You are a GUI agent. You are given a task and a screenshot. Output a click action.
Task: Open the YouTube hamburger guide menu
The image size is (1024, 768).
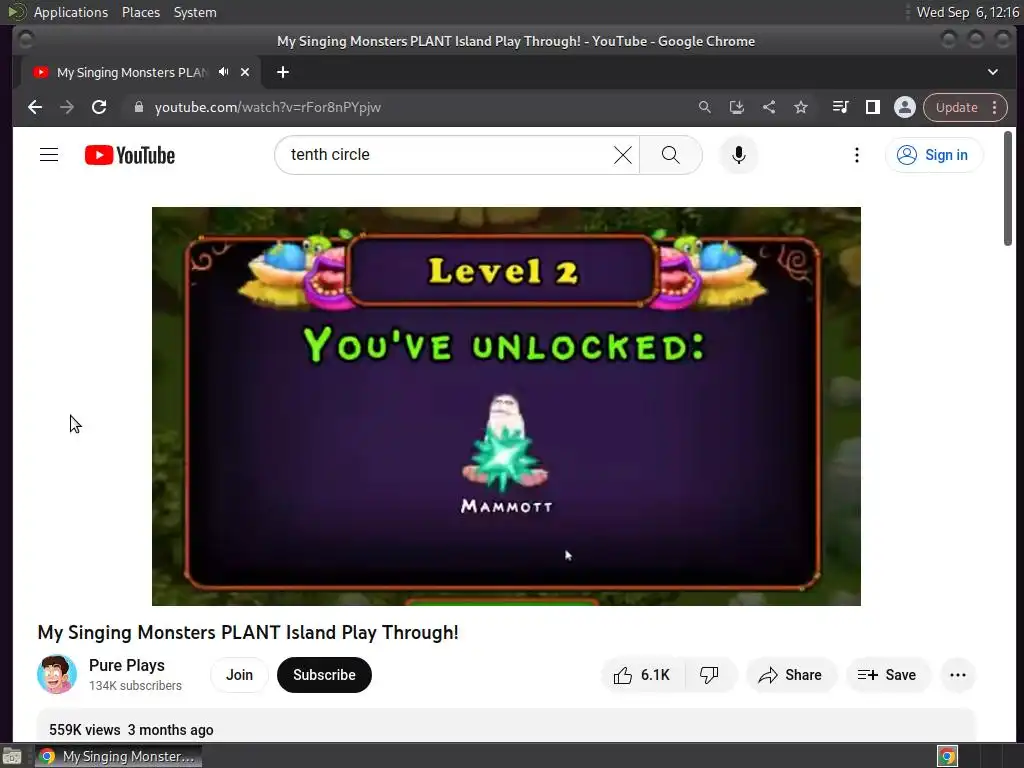click(49, 155)
